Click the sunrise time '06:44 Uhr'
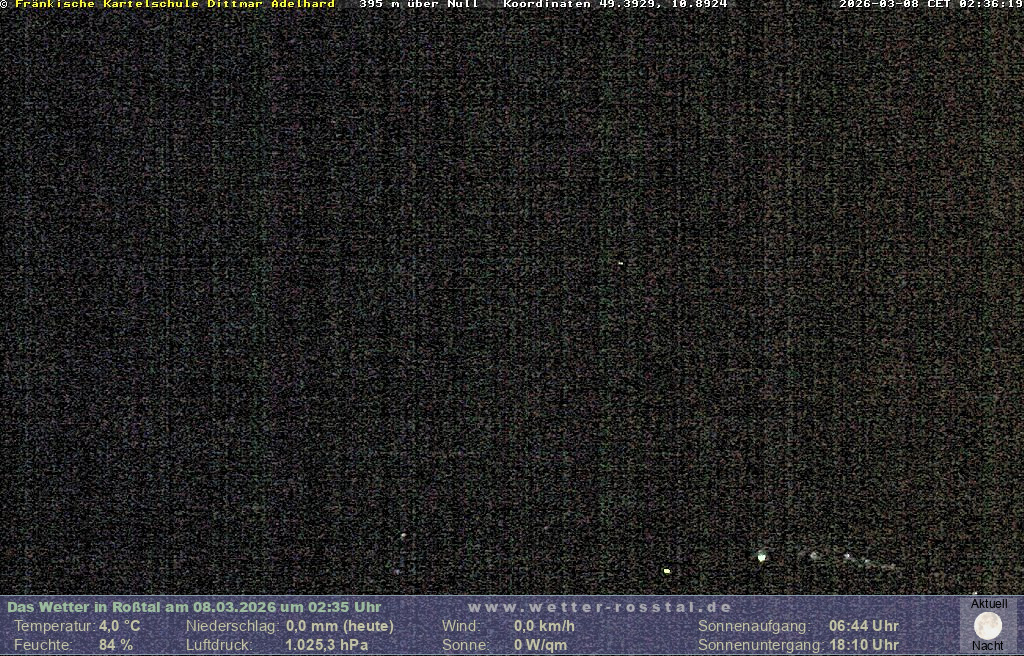The image size is (1024, 656). [863, 626]
